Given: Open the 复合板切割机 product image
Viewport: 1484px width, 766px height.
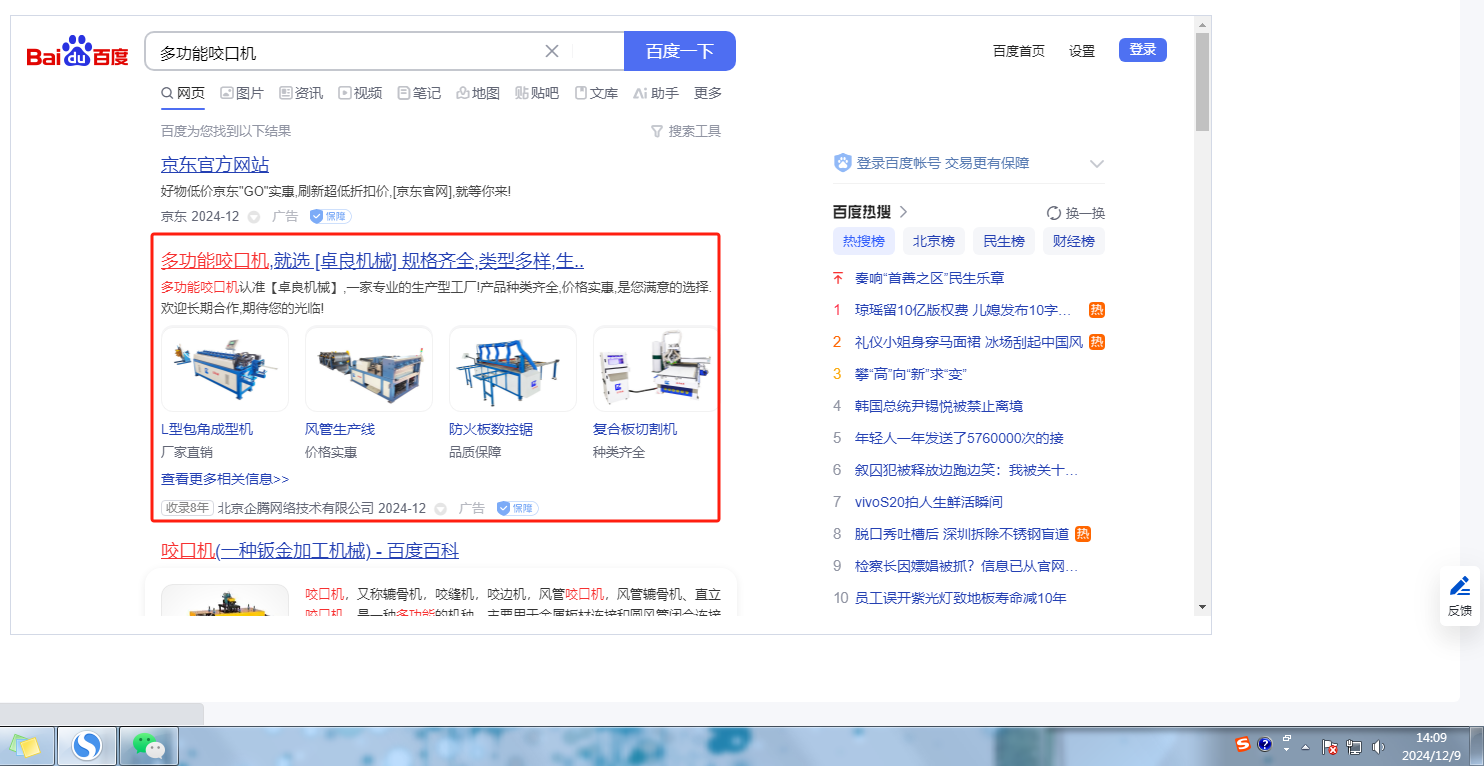Looking at the screenshot, I should coord(655,369).
